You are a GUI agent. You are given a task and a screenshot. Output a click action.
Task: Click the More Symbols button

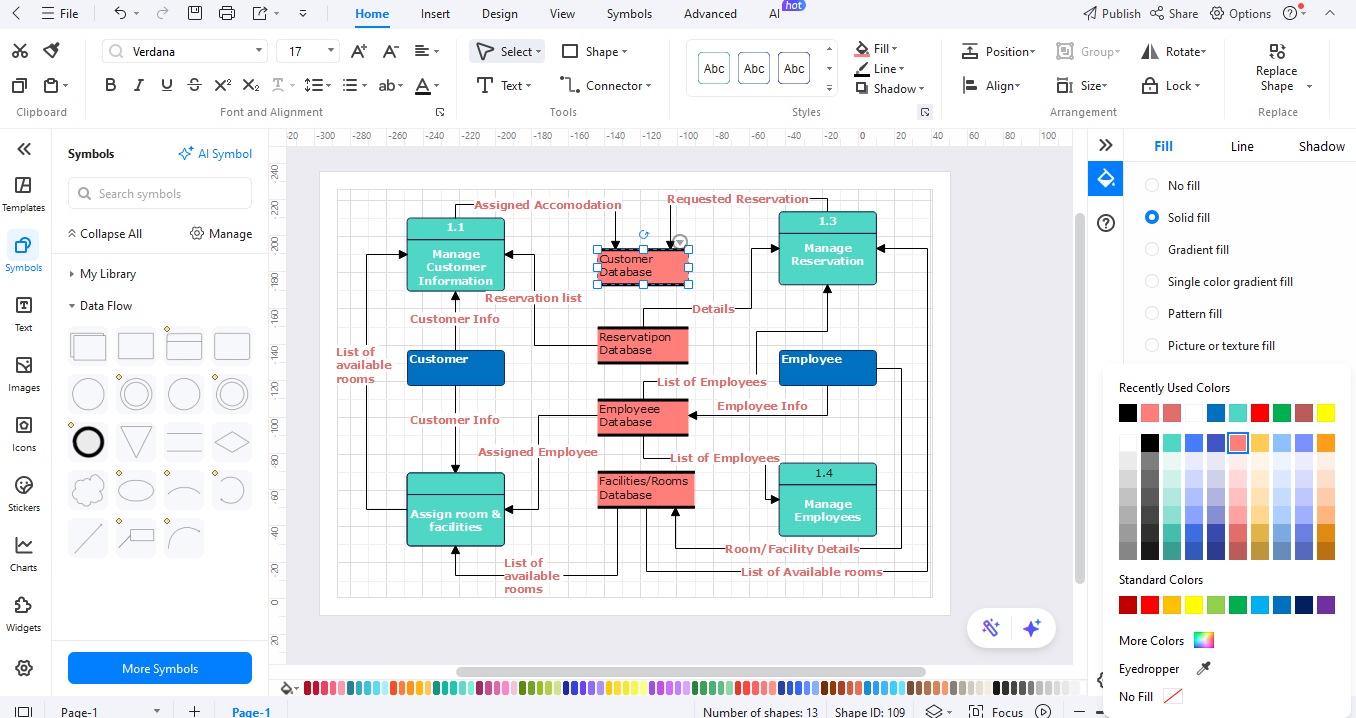160,669
